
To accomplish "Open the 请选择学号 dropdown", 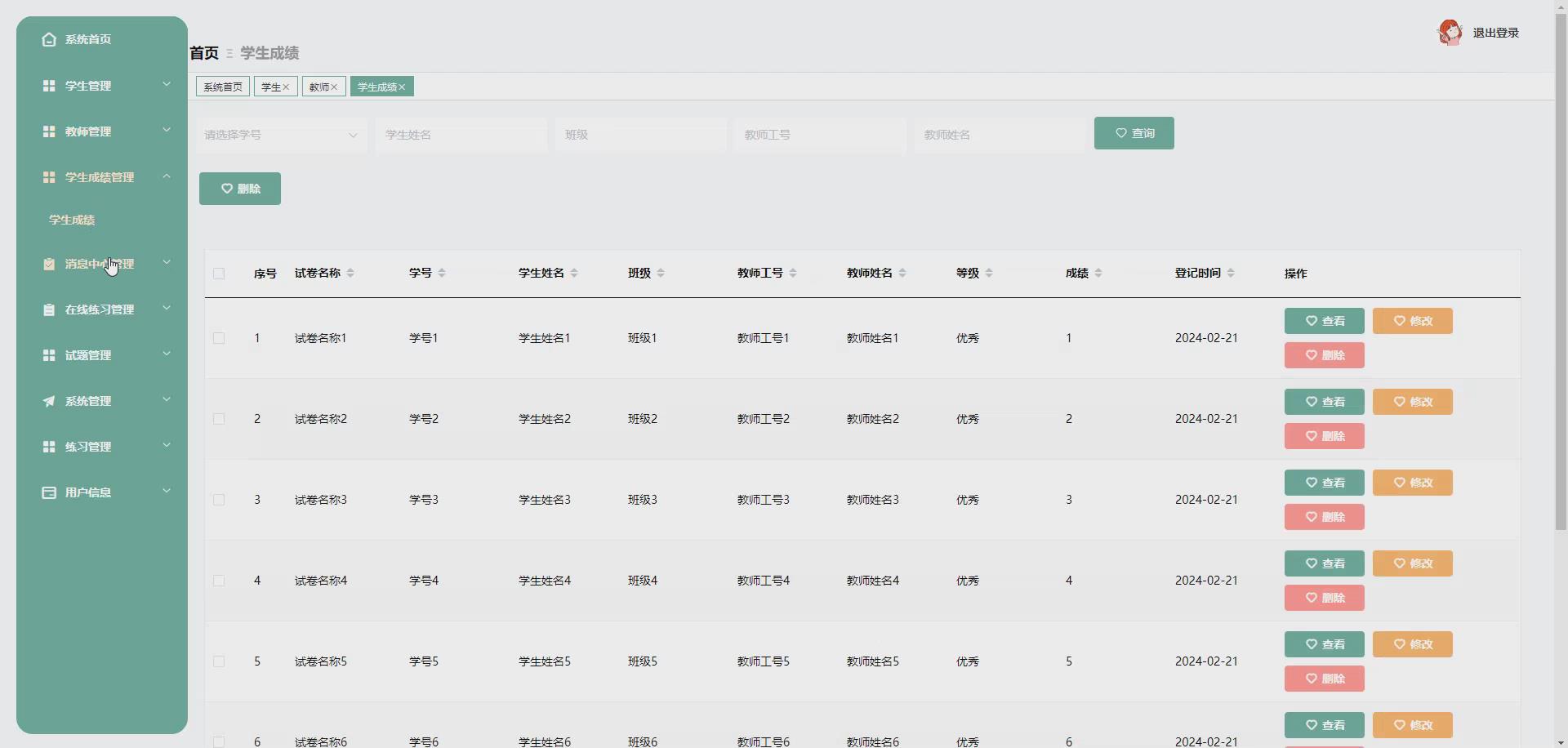I will point(281,135).
